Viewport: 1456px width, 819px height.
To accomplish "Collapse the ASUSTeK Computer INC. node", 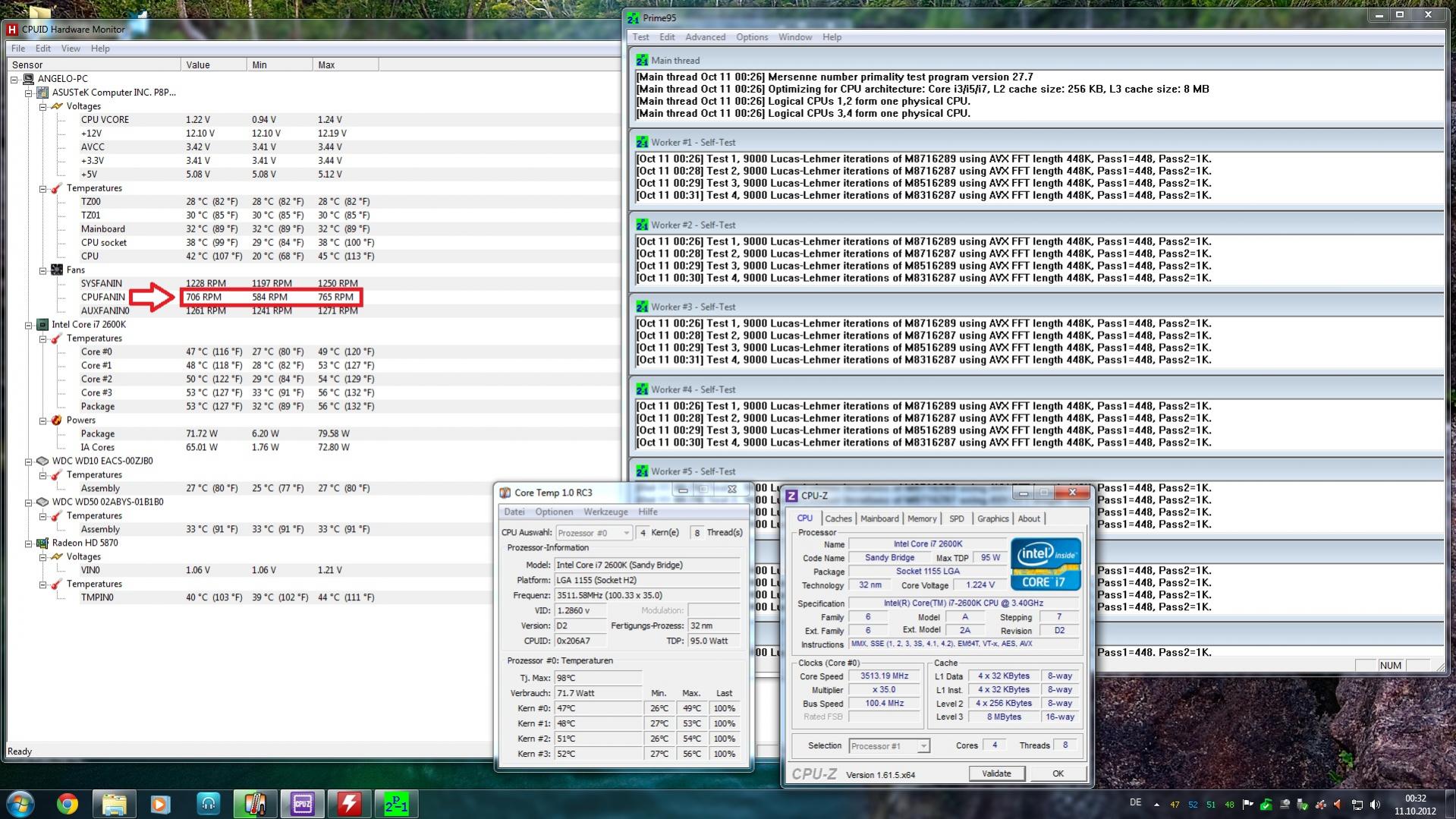I will click(x=29, y=93).
